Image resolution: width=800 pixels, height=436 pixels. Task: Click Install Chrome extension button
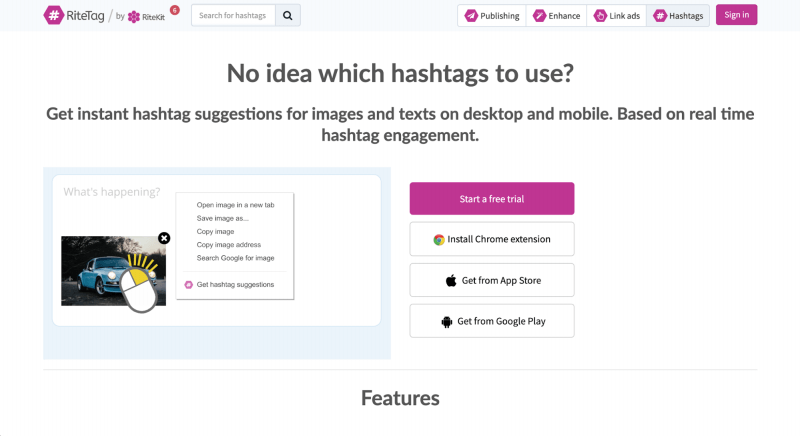(492, 239)
